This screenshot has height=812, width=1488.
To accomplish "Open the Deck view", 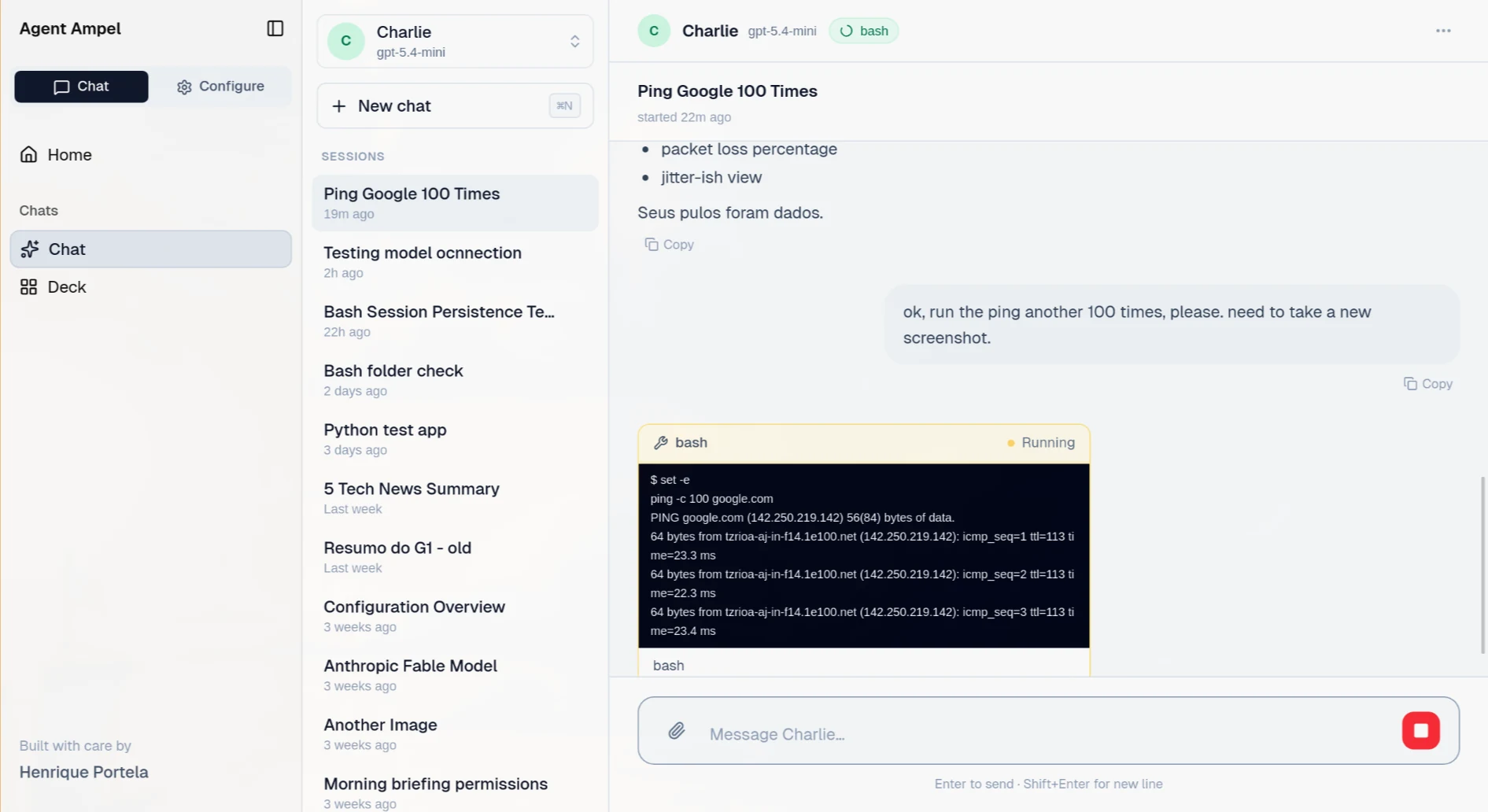I will point(150,287).
